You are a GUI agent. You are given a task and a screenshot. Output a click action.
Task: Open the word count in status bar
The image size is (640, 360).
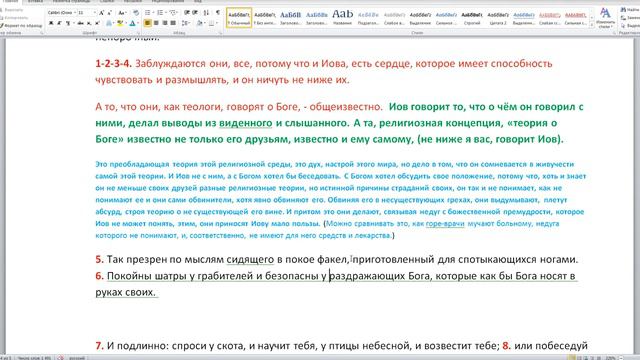pos(34,358)
